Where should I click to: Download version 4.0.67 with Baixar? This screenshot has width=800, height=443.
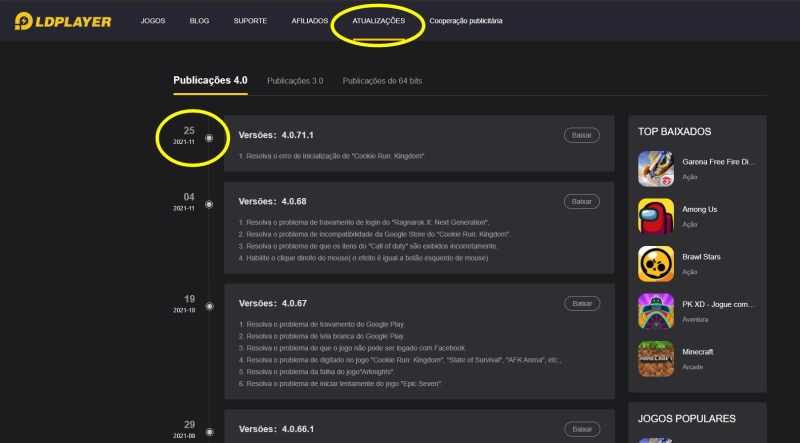coord(582,303)
